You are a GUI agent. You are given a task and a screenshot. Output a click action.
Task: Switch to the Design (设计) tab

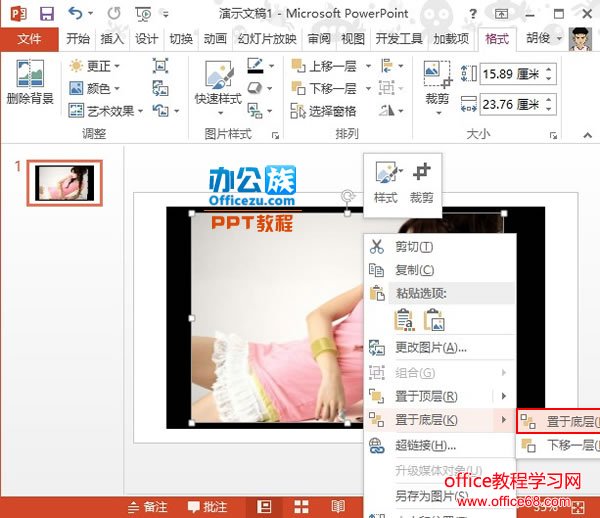pyautogui.click(x=147, y=39)
